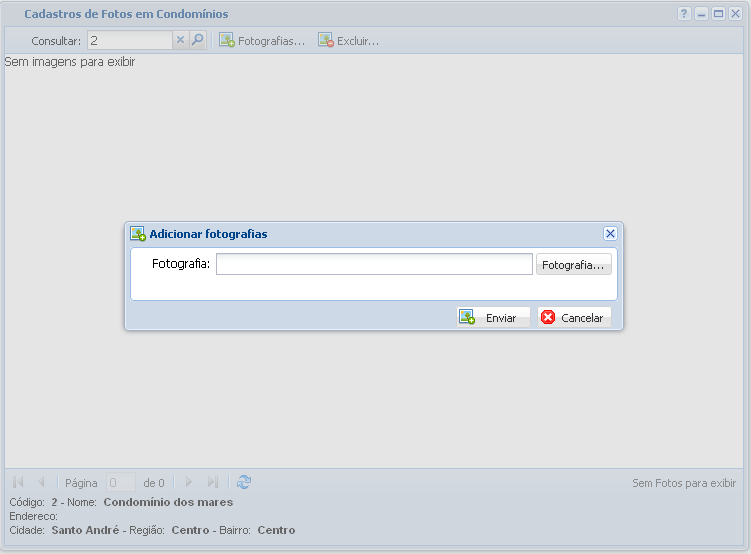
Task: Click the Enviar button
Action: click(493, 317)
